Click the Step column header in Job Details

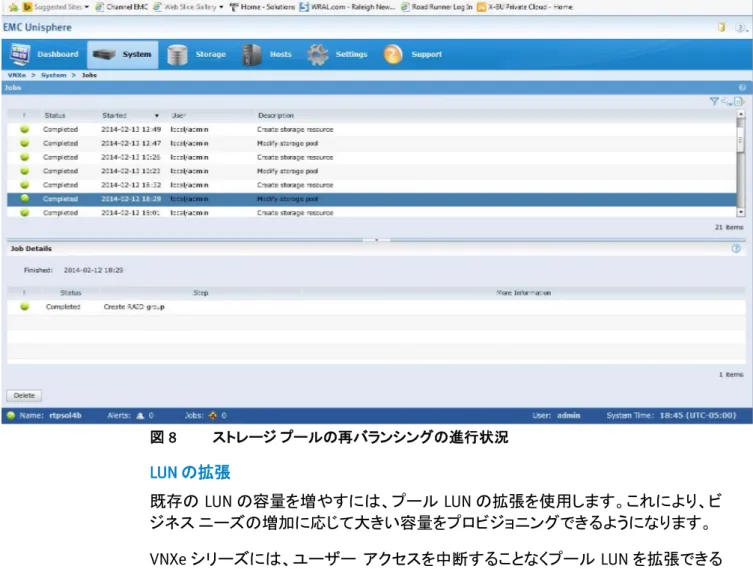201,293
